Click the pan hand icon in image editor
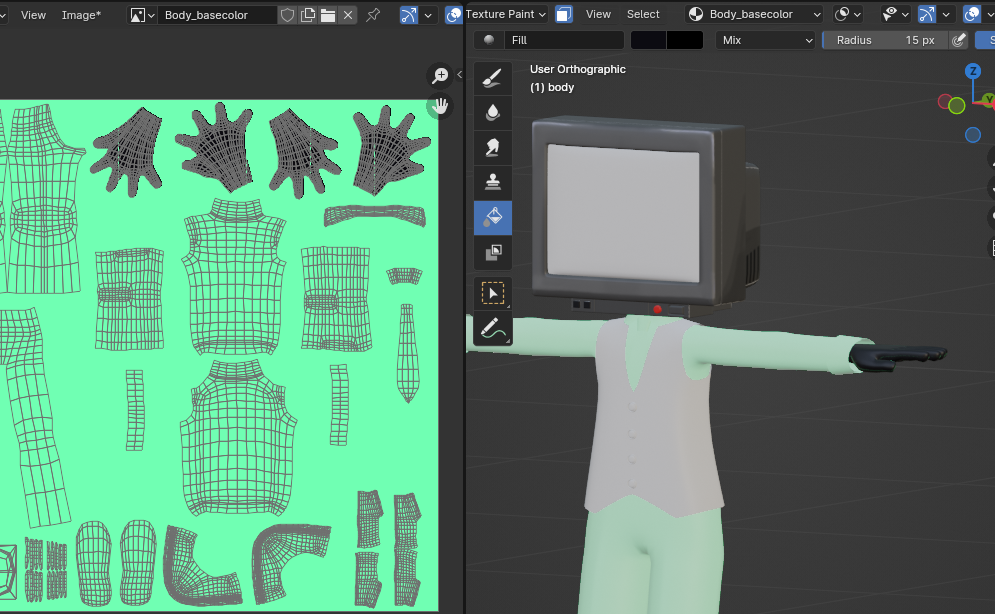 tap(440, 106)
